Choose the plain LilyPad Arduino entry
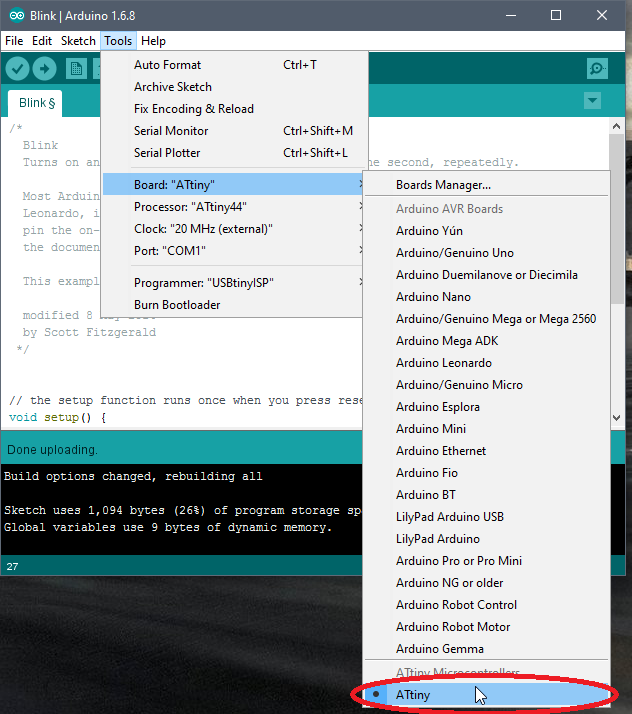632x714 pixels. point(487,539)
